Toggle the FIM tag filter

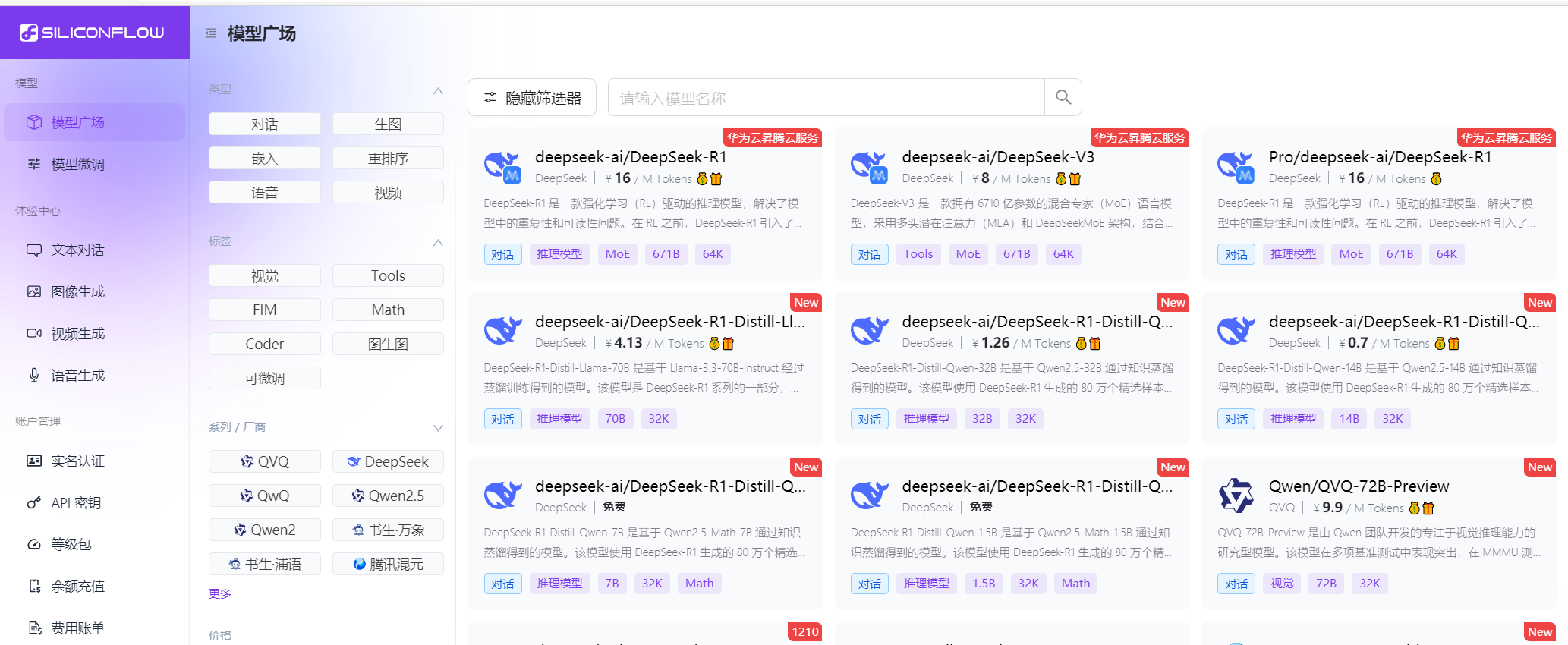265,310
